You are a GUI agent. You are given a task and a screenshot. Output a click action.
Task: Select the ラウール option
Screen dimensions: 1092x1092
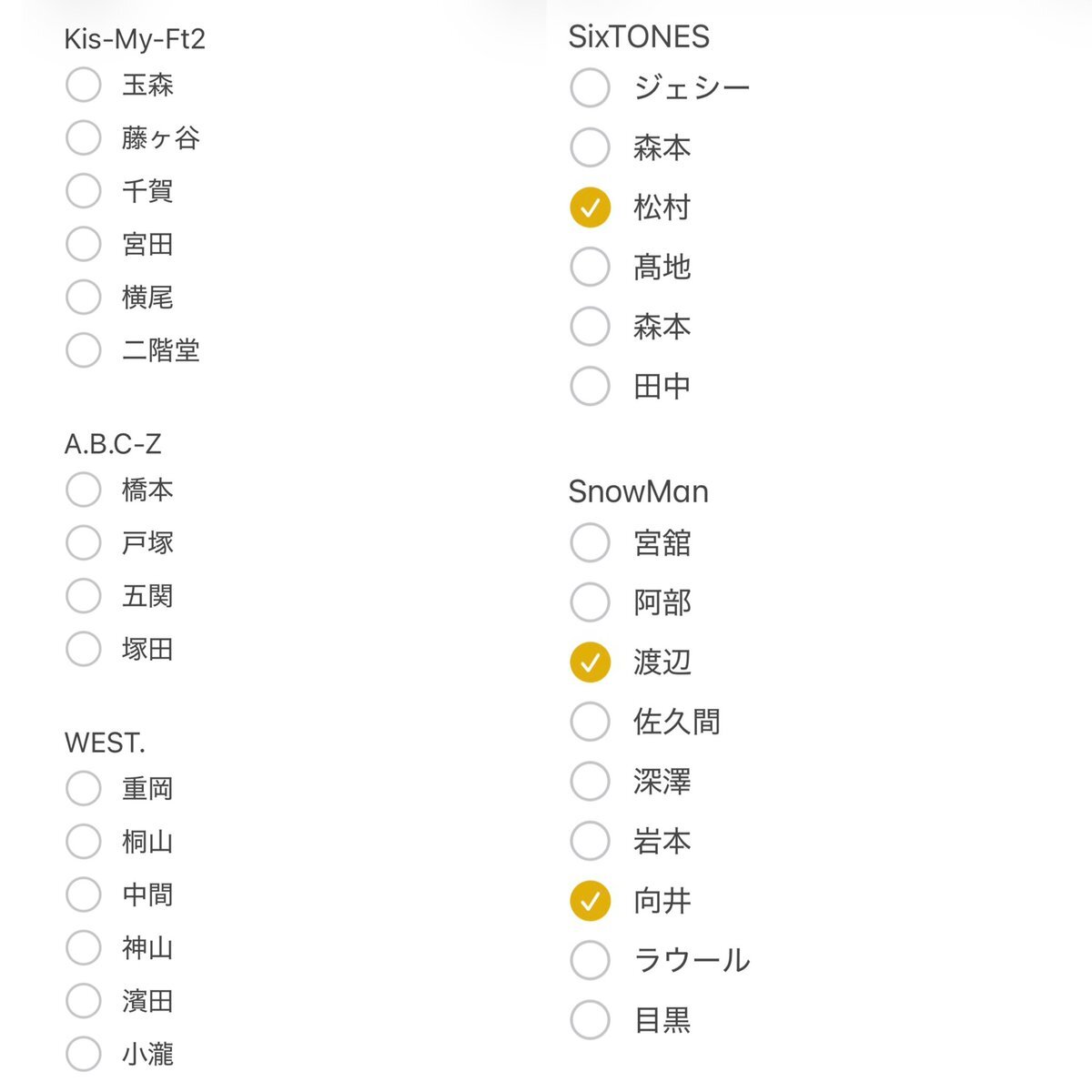pyautogui.click(x=590, y=961)
